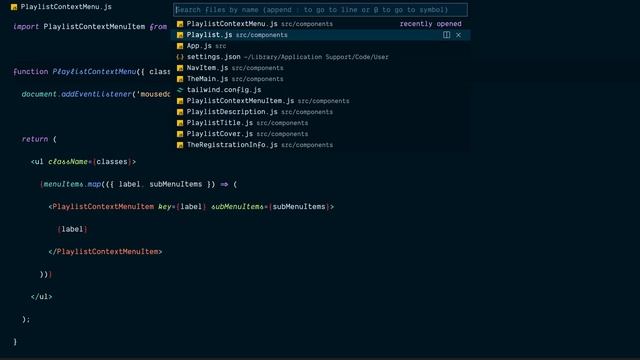640x360 pixels.
Task: Open the settings.json entry
Action: [320, 57]
